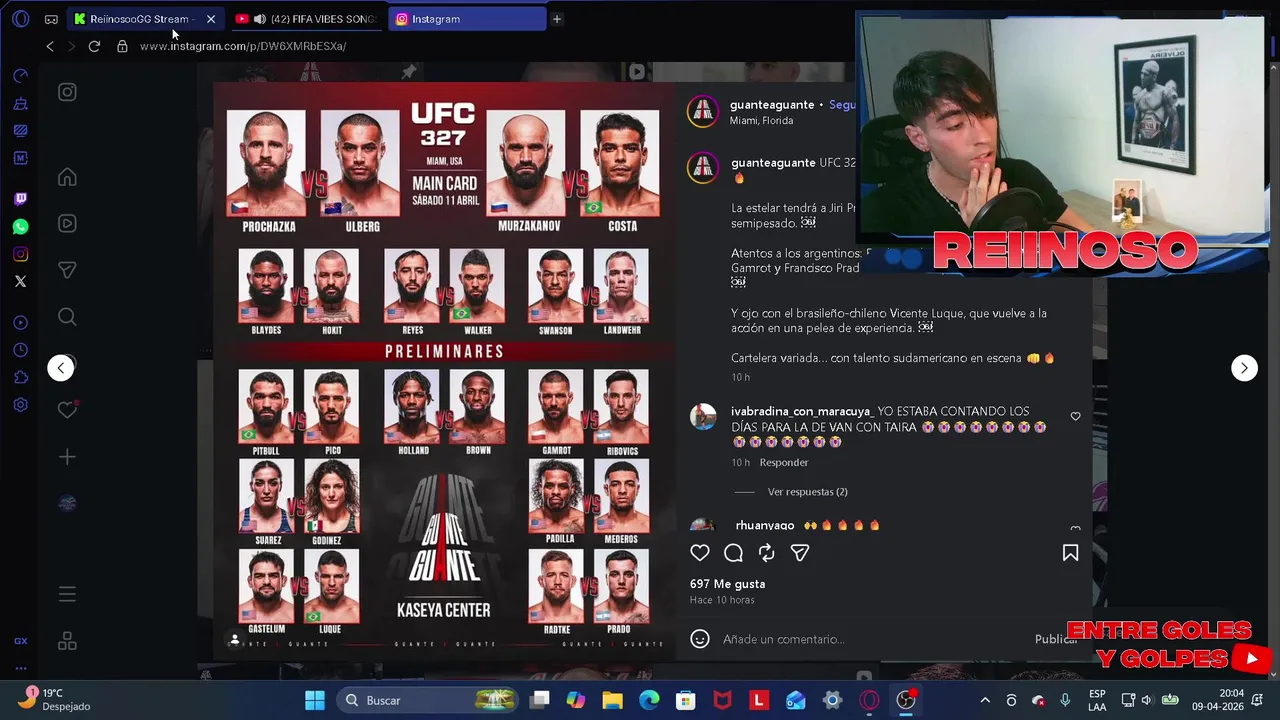The width and height of the screenshot is (1280, 720).
Task: Mute the YouTube tab audio icon
Action: pos(260,19)
